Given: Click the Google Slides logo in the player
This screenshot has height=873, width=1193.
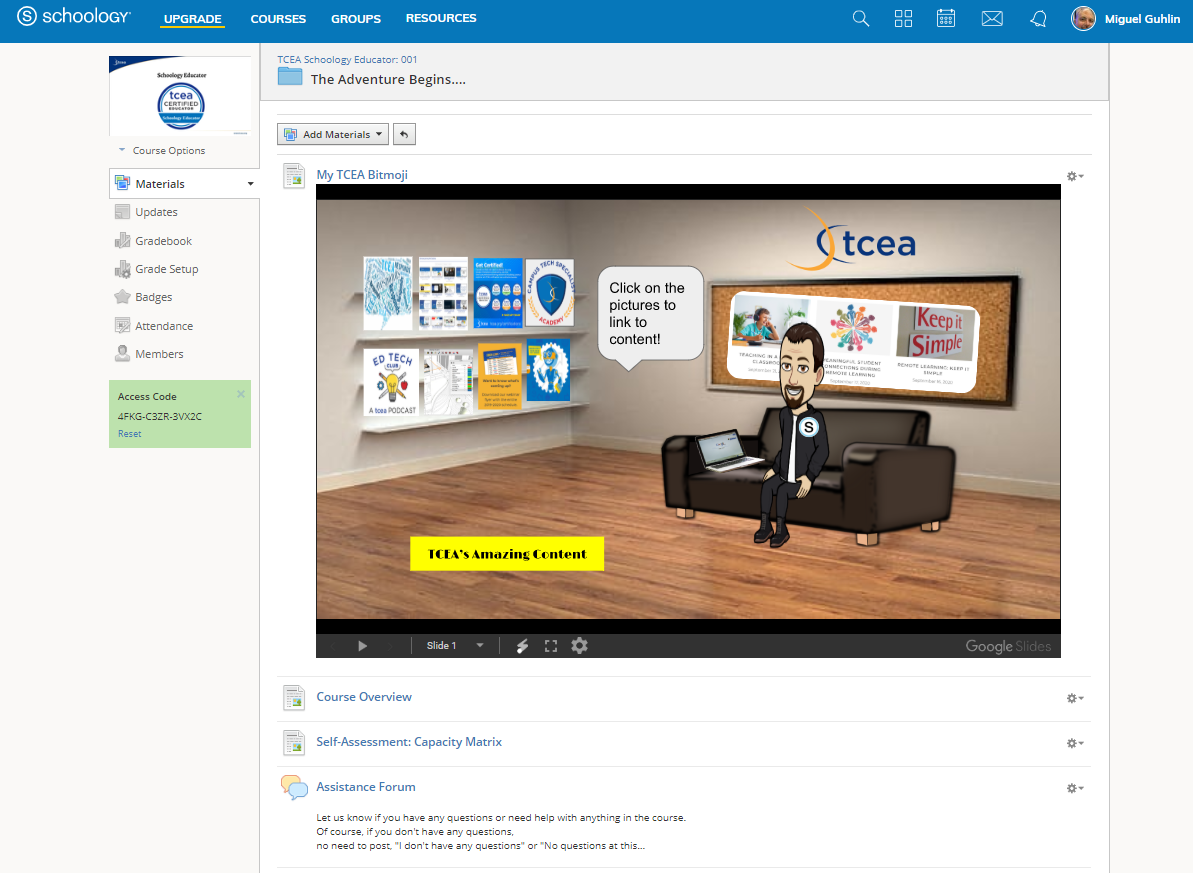Looking at the screenshot, I should [x=1008, y=646].
